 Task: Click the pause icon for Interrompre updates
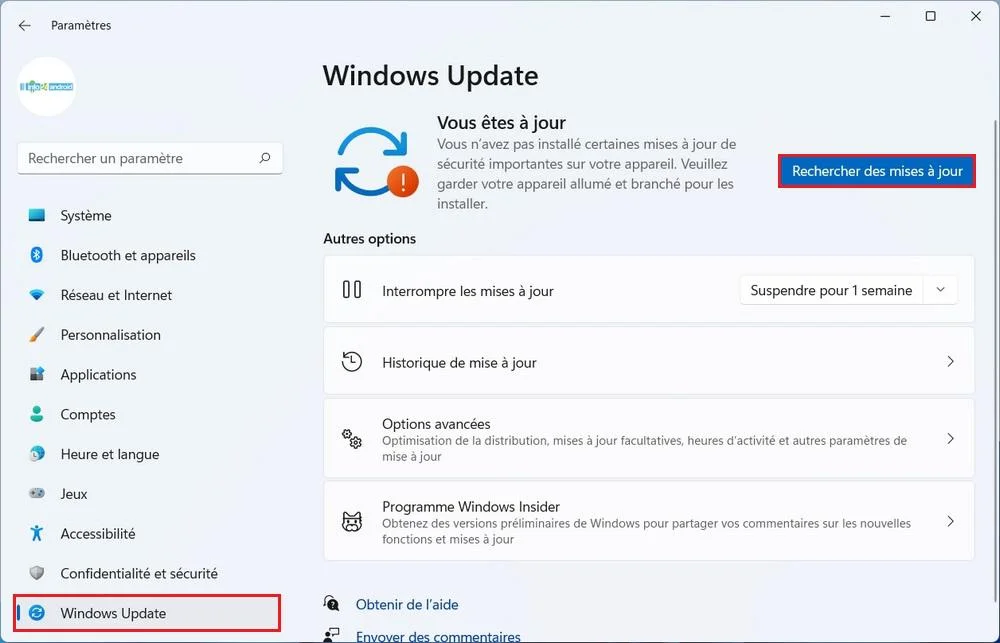pos(352,290)
